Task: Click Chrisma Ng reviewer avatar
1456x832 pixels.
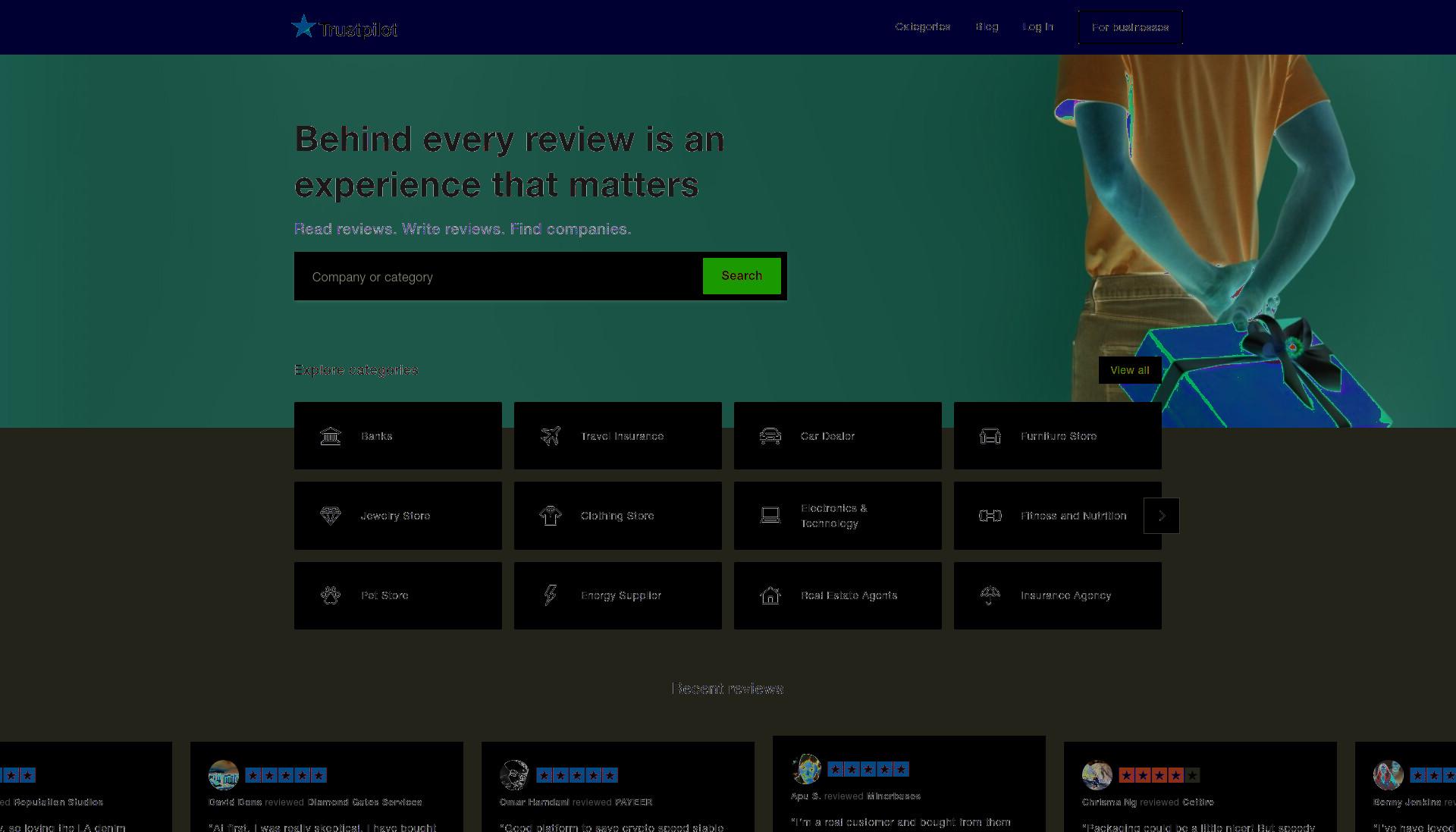Action: 1097,775
